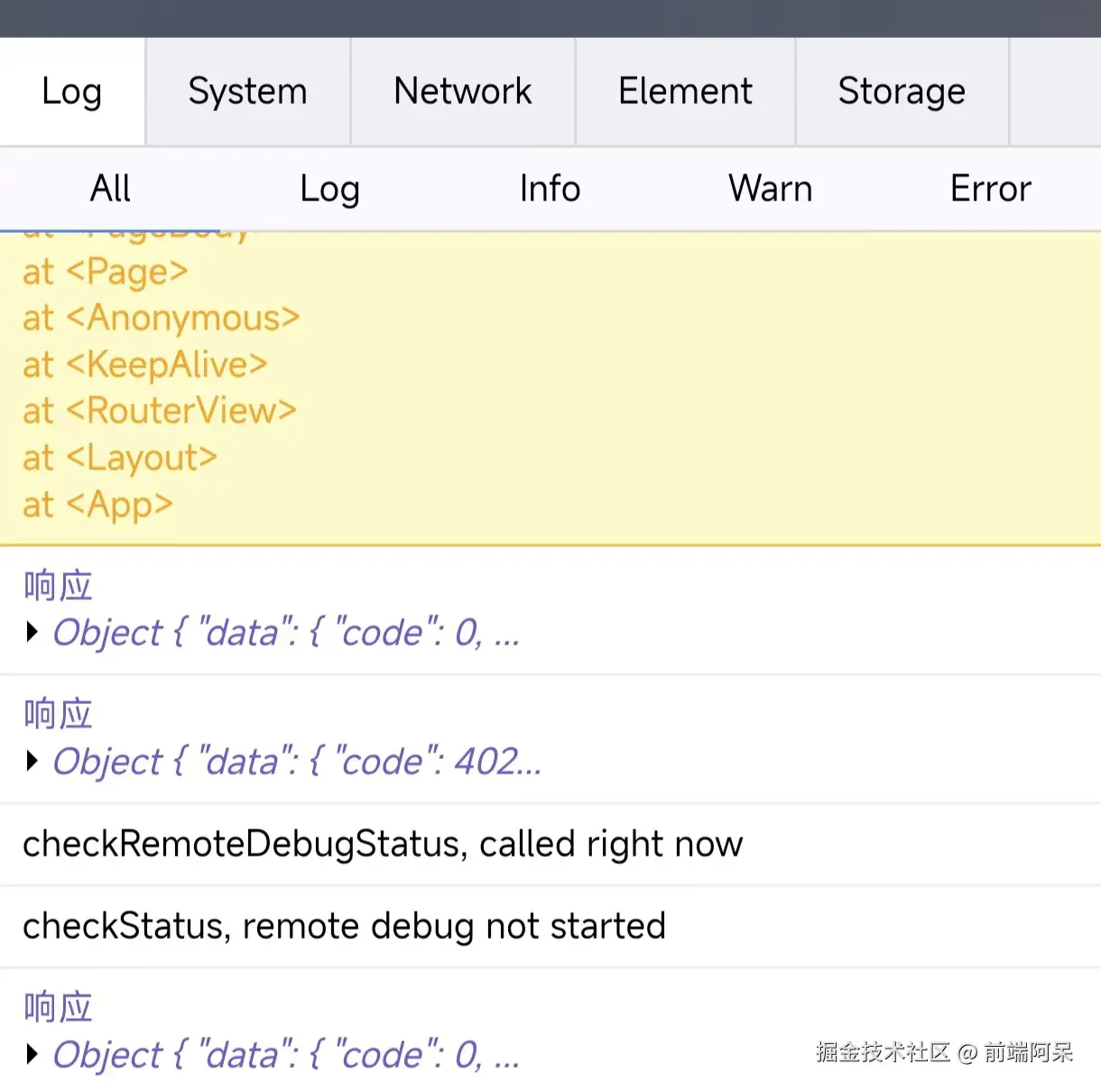
Task: Select the top-level Log panel tab
Action: point(71,91)
